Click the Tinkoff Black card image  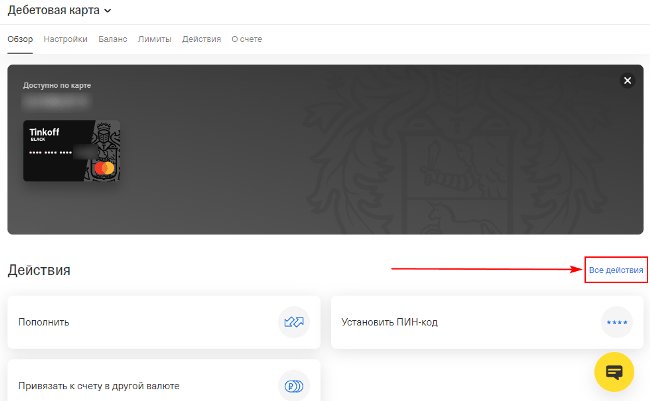coord(72,151)
